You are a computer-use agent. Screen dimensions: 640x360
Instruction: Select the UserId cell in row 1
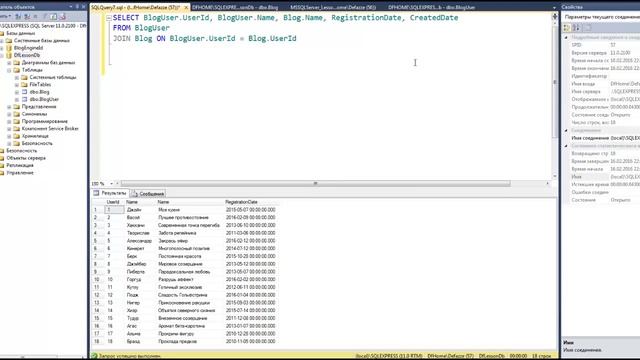click(x=115, y=210)
